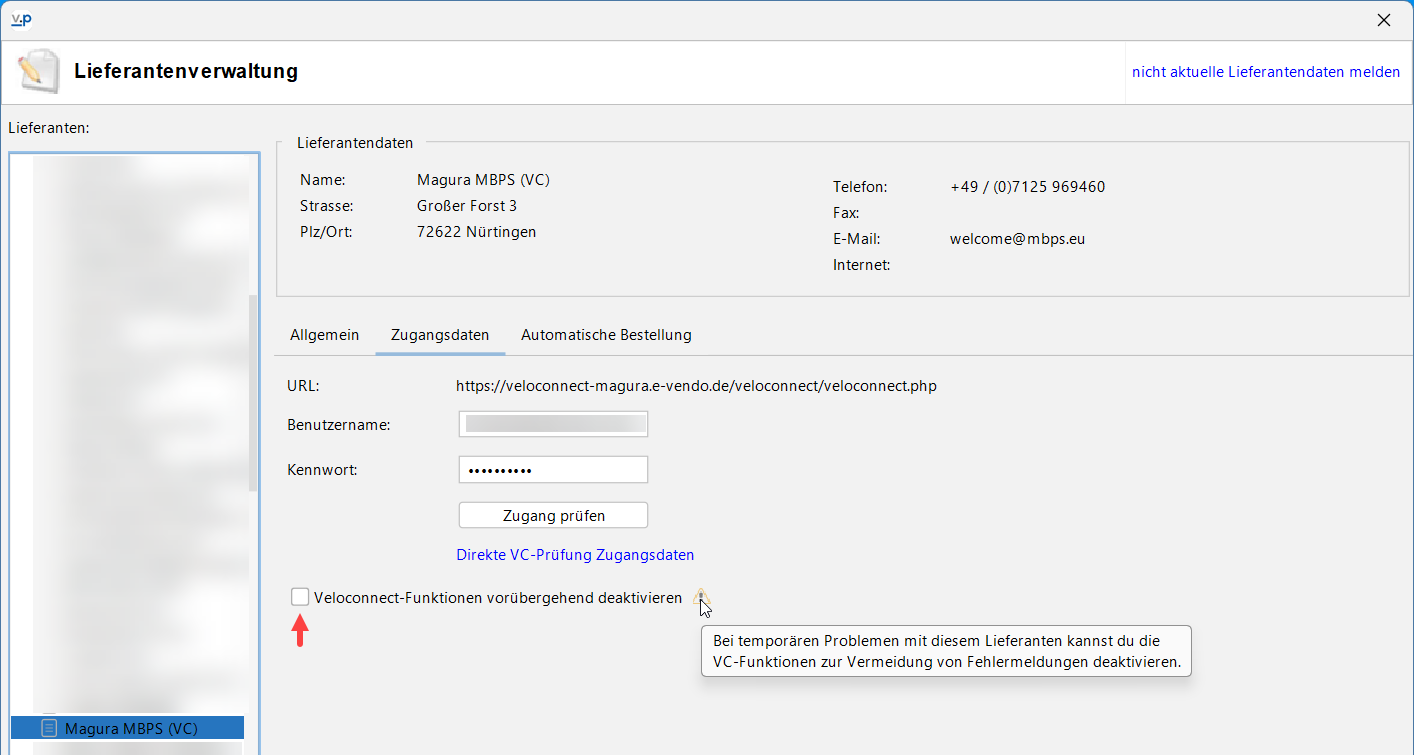
Task: Open the Automatische Bestellung tab
Action: point(606,335)
